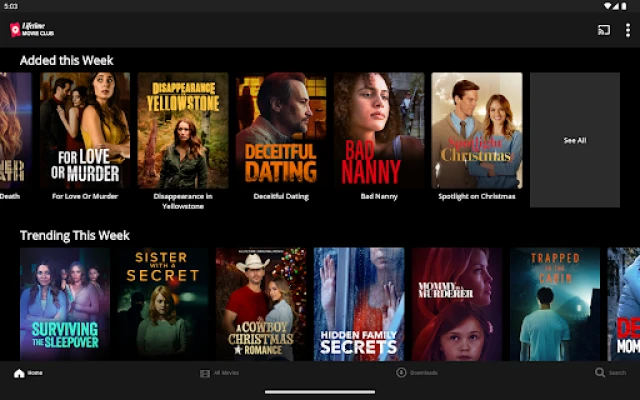The height and width of the screenshot is (400, 640).
Task: Open the Search tab
Action: [x=610, y=373]
